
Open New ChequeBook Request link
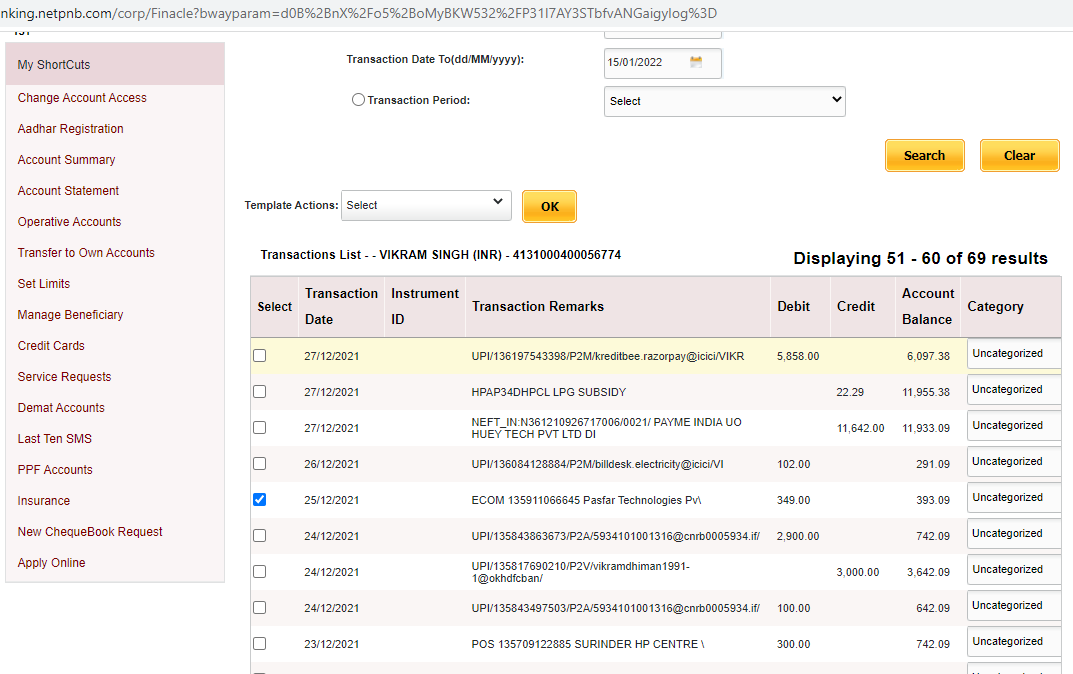[x=90, y=532]
